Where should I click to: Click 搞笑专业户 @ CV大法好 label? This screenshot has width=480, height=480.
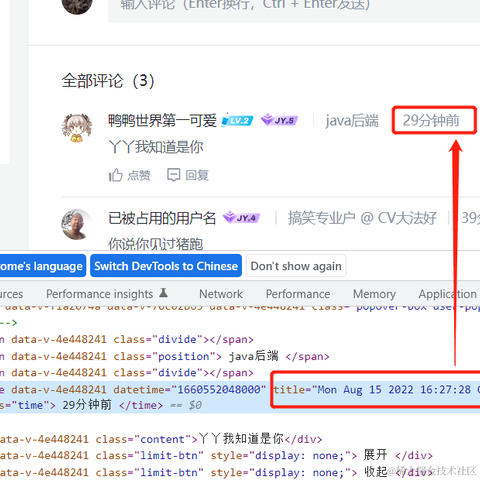click(362, 218)
